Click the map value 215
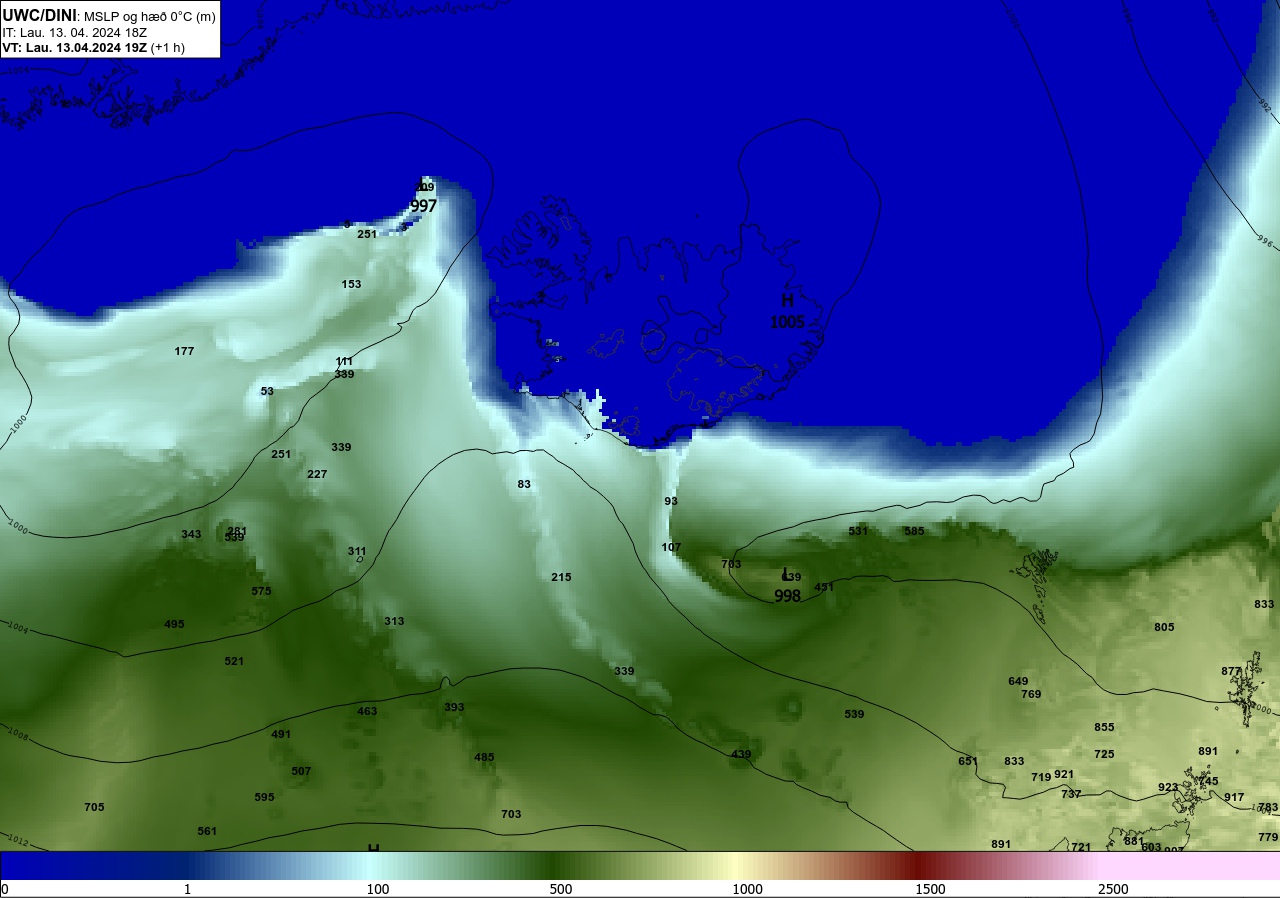 click(561, 577)
